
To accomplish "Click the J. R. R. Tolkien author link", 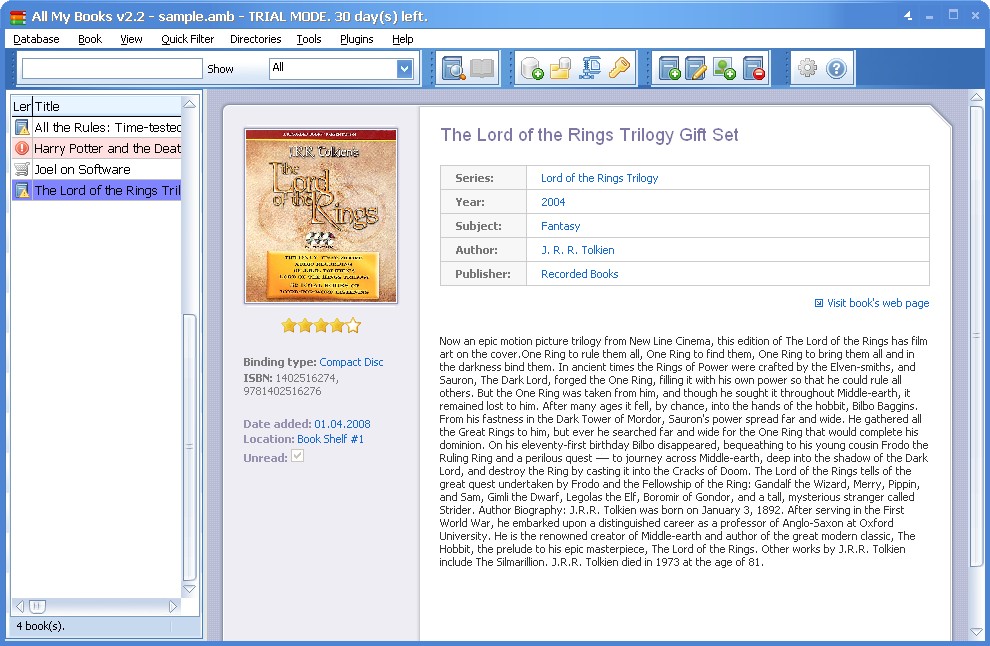I will [578, 250].
